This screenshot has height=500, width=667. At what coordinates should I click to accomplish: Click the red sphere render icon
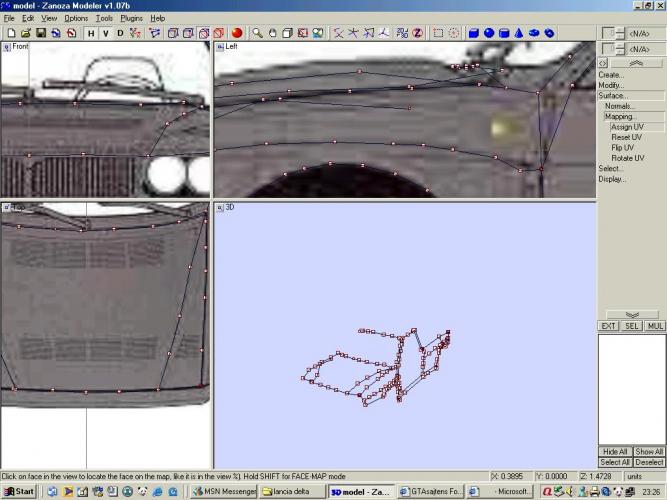[x=237, y=33]
